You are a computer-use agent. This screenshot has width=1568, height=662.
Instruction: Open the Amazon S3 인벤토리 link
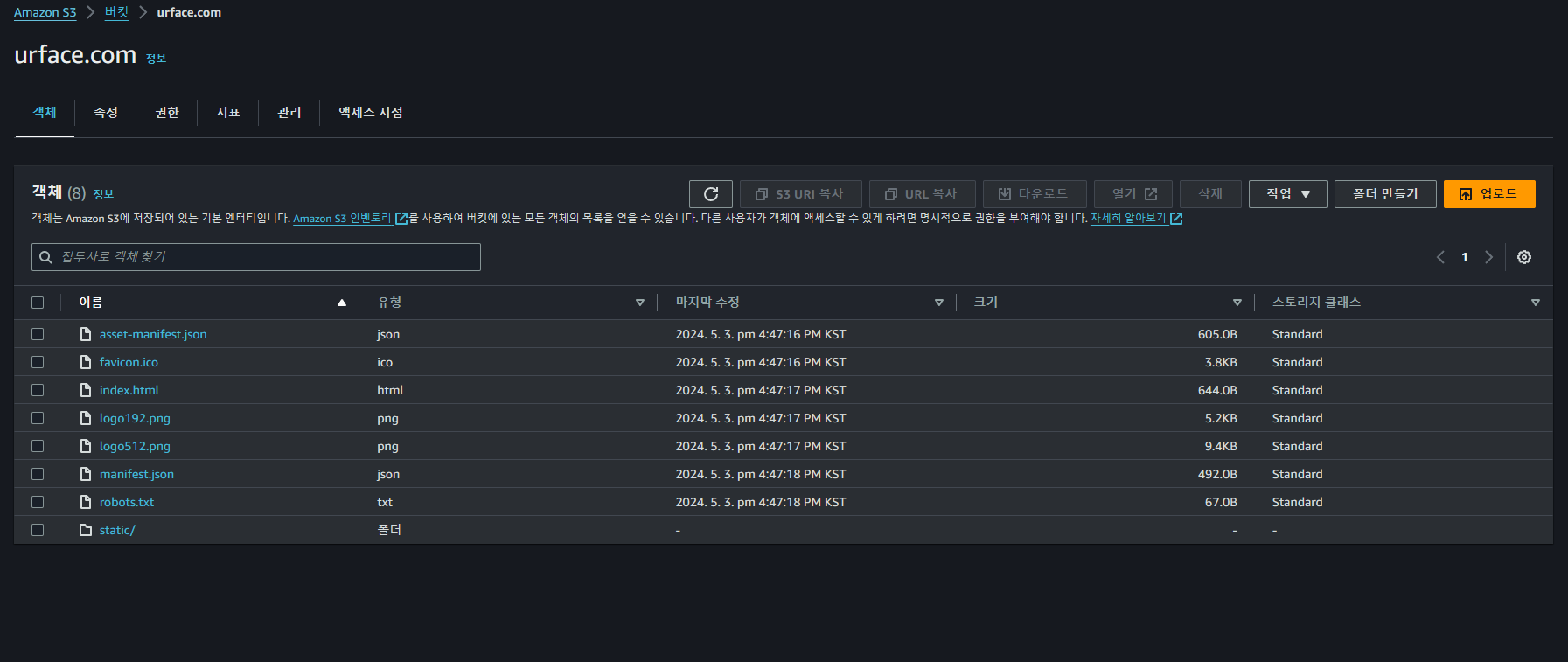pyautogui.click(x=350, y=218)
